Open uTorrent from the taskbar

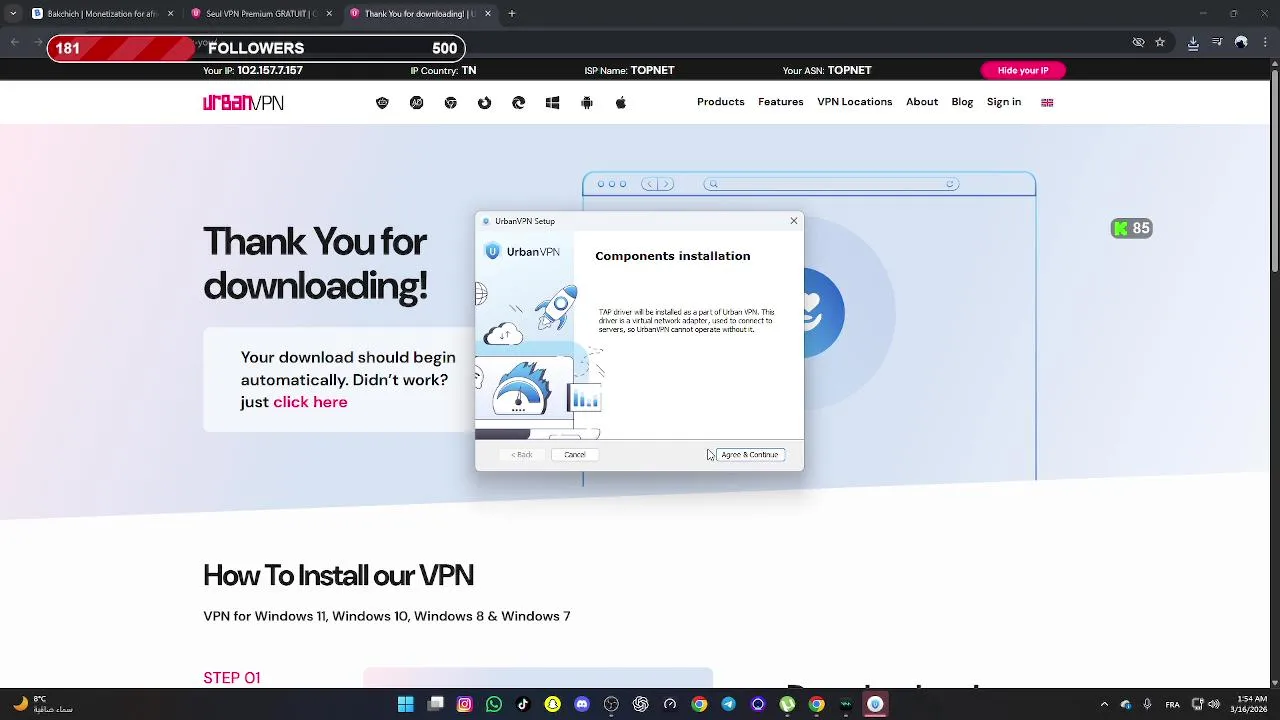point(787,705)
